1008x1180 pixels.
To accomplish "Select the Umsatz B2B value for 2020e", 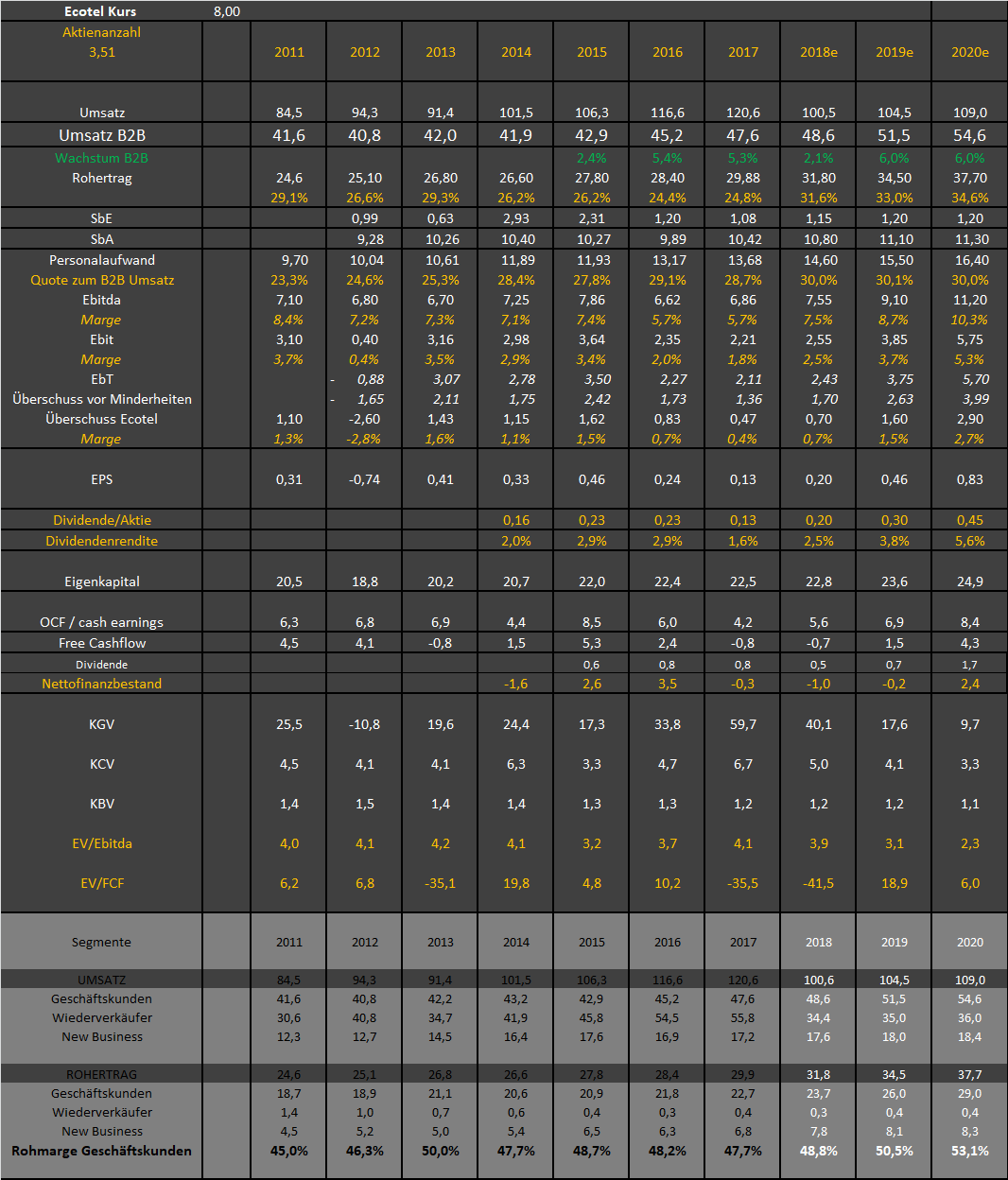I will tap(969, 135).
